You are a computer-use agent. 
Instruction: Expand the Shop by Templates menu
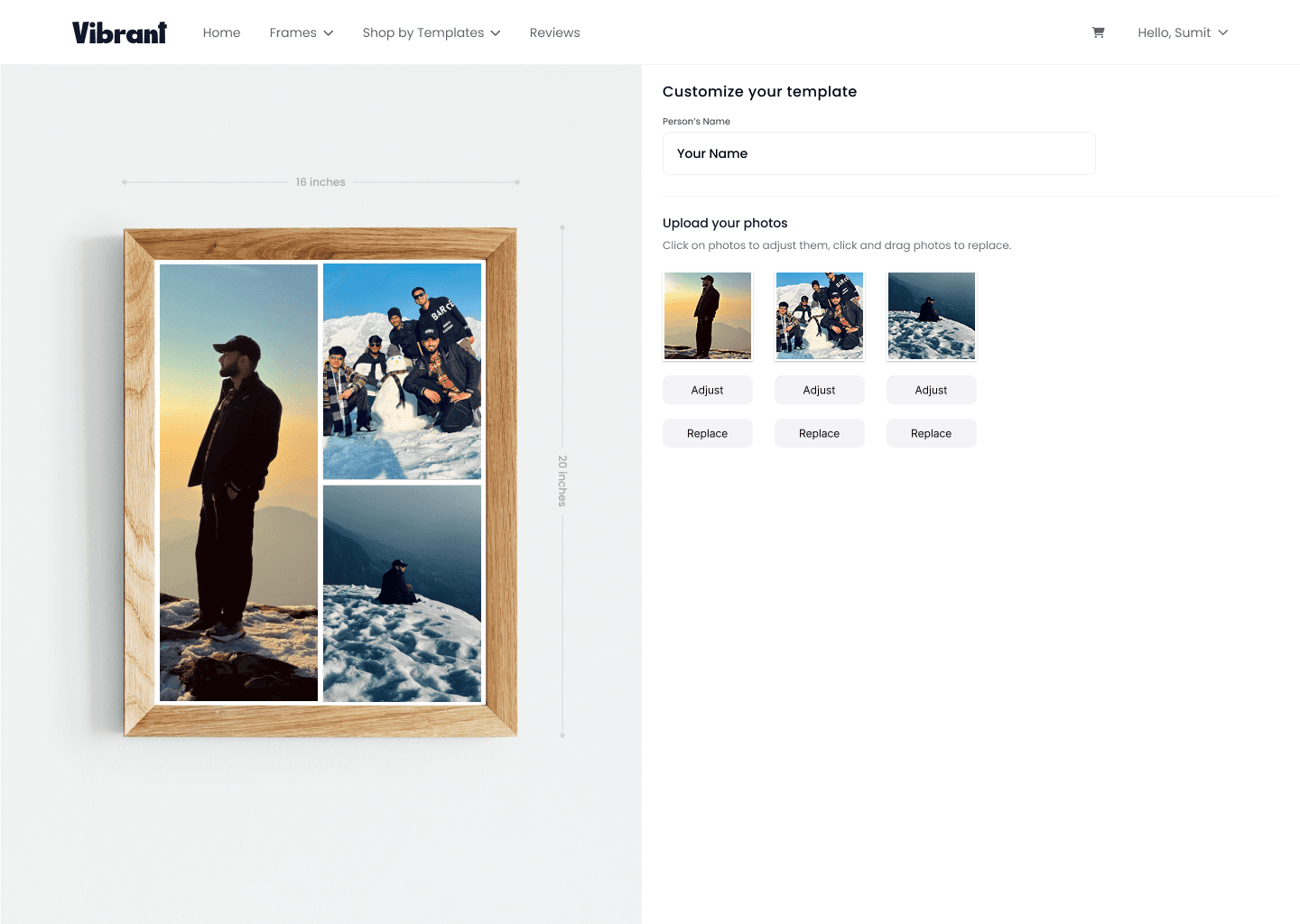[432, 32]
